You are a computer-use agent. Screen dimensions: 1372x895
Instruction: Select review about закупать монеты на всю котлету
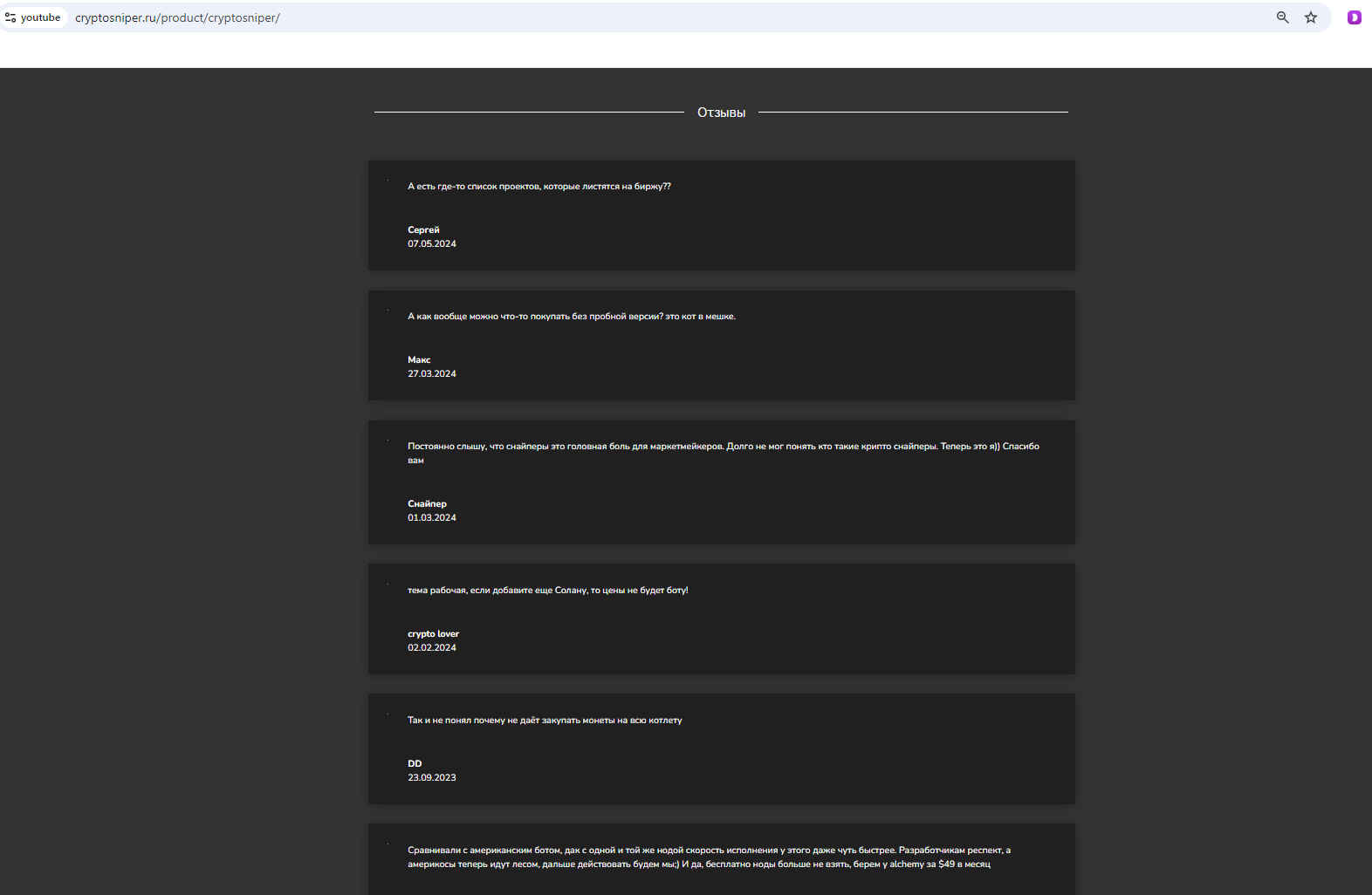click(x=545, y=721)
